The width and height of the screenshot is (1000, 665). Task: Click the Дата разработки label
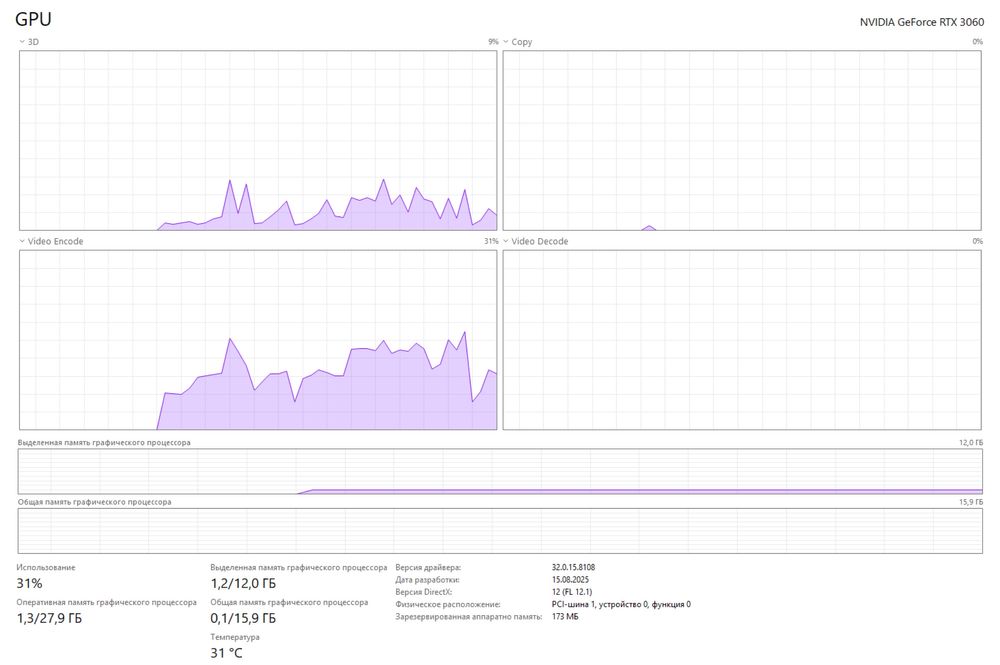coord(427,580)
